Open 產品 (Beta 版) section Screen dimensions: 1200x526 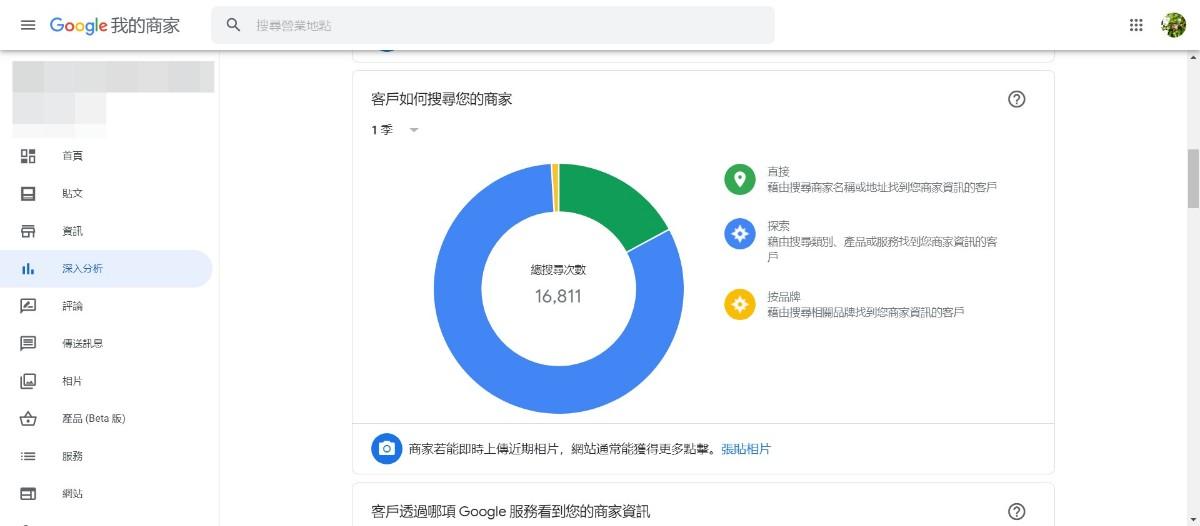point(93,418)
